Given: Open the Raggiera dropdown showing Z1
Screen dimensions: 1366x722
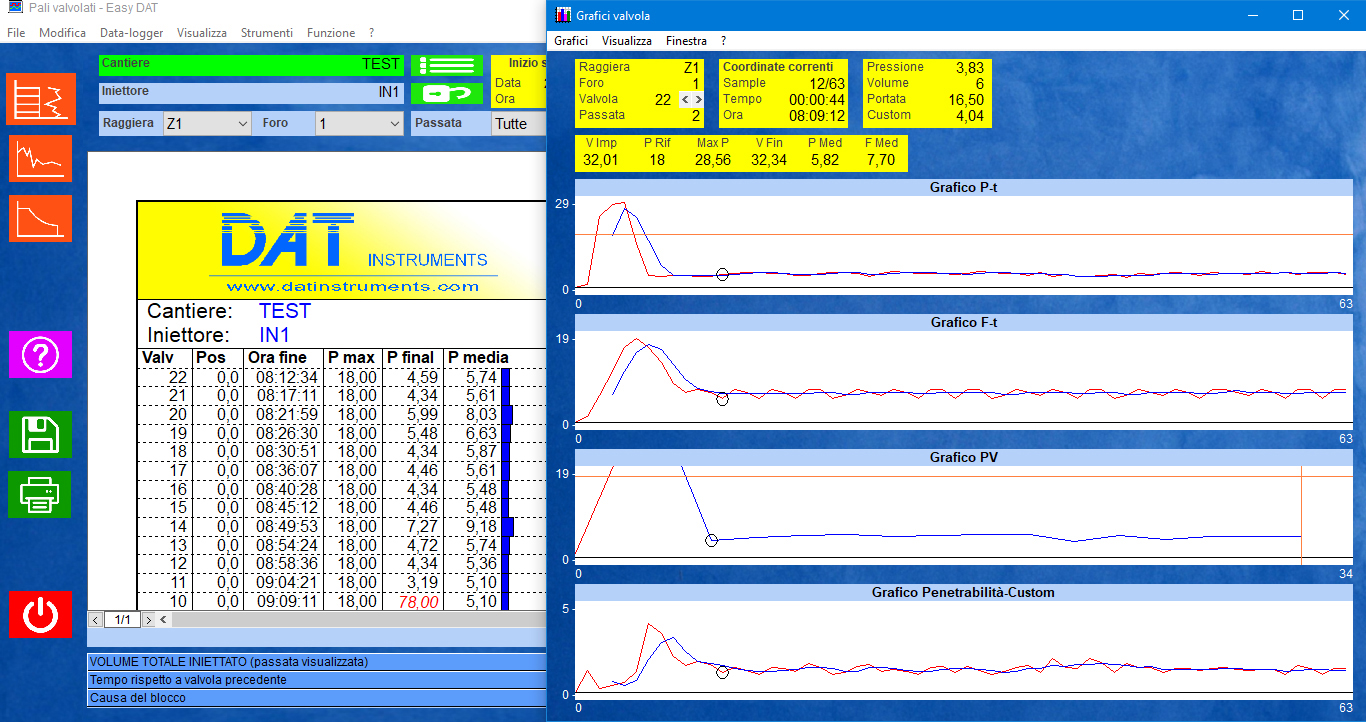Looking at the screenshot, I should click(205, 123).
